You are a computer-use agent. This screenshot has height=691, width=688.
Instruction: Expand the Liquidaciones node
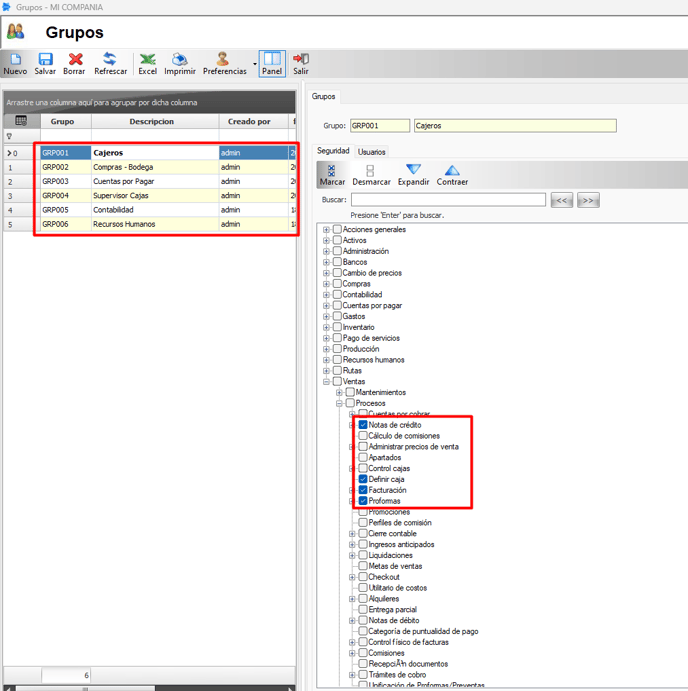(352, 555)
